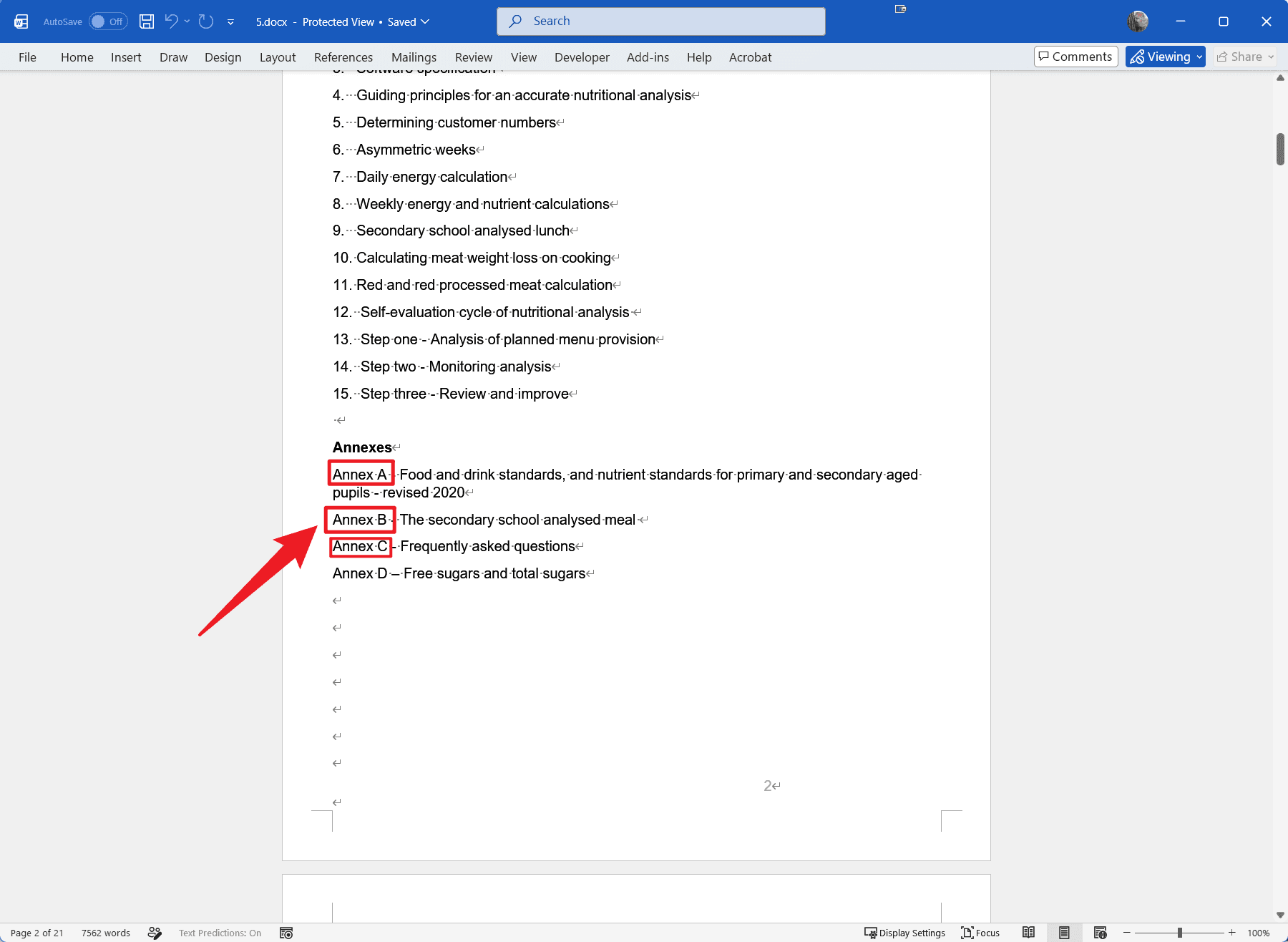Open the References tab
Image resolution: width=1288 pixels, height=942 pixels.
pos(343,57)
